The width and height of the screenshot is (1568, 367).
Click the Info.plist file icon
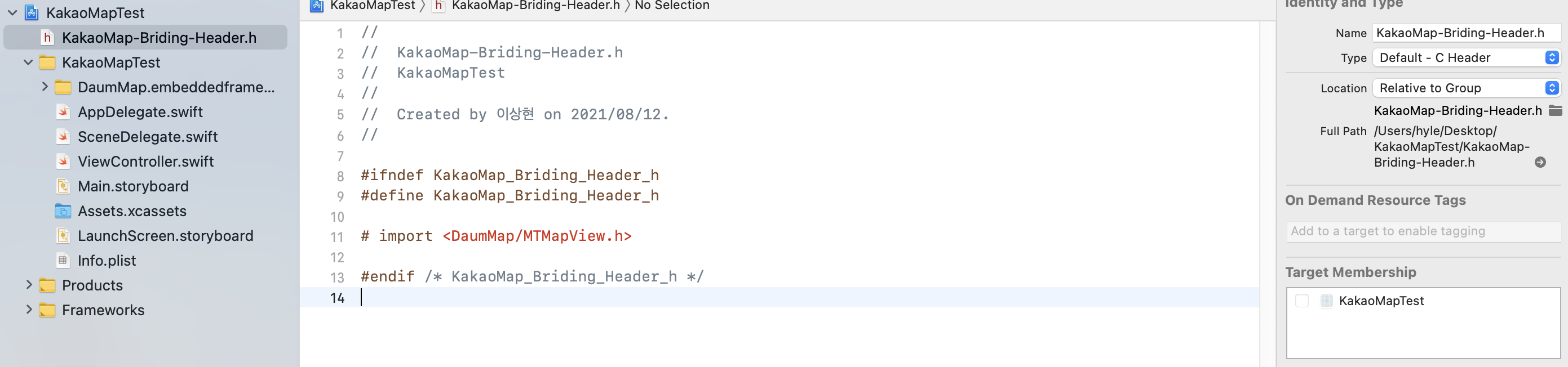click(x=63, y=260)
